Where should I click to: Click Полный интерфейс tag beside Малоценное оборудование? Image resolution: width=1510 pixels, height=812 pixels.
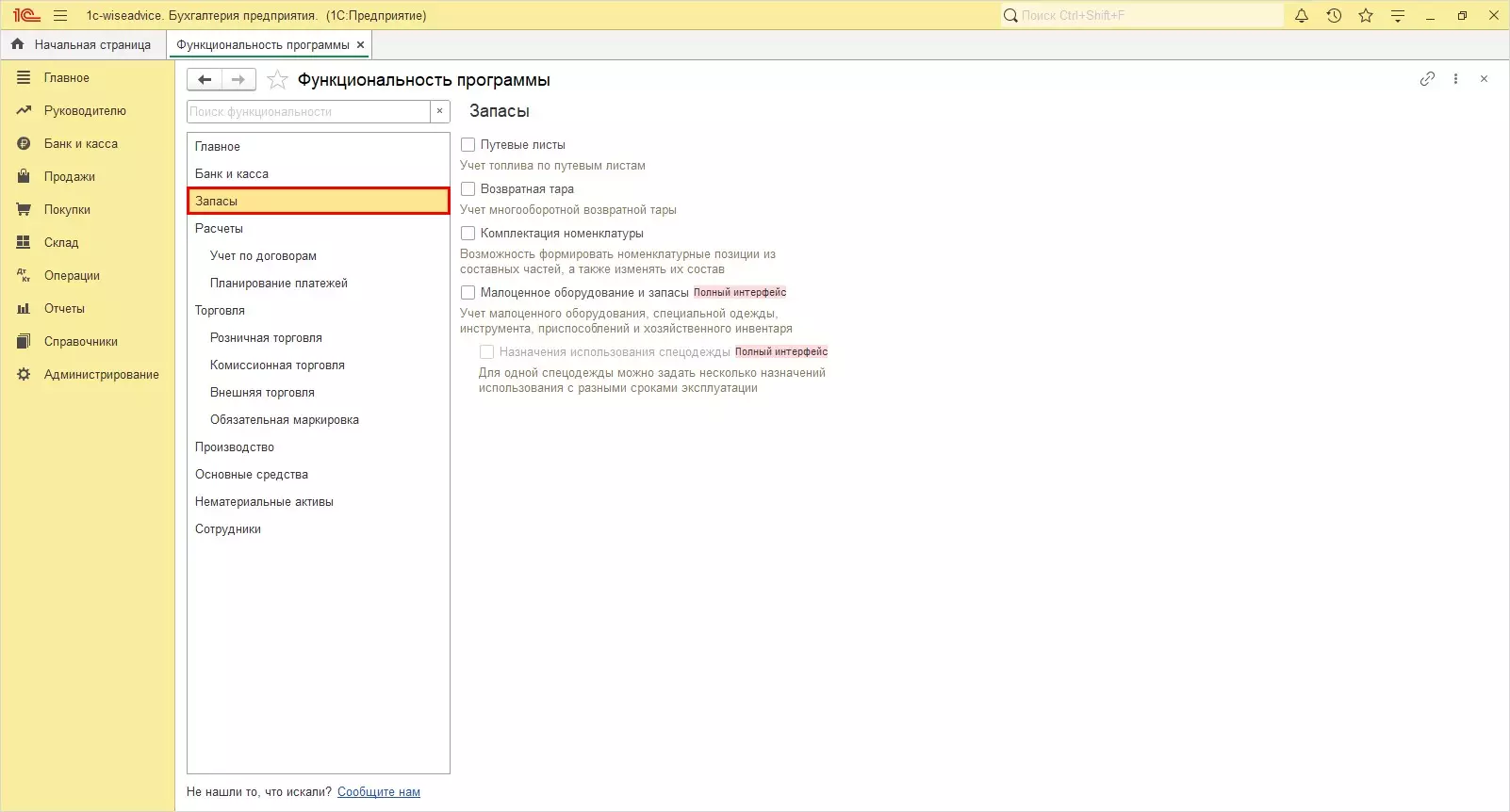click(x=740, y=293)
